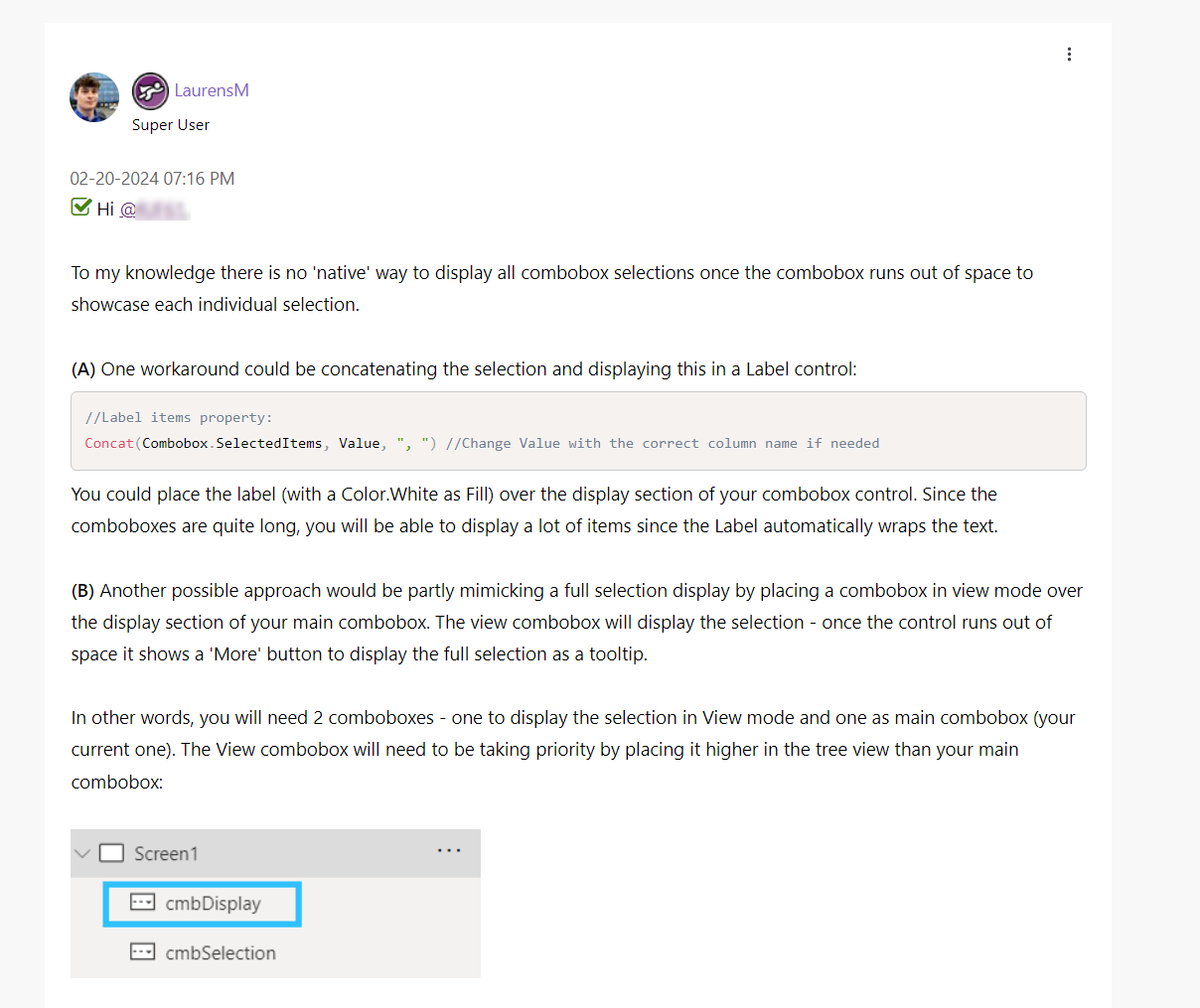Open LaurensM's profile link
1200x1008 pixels.
click(x=212, y=89)
